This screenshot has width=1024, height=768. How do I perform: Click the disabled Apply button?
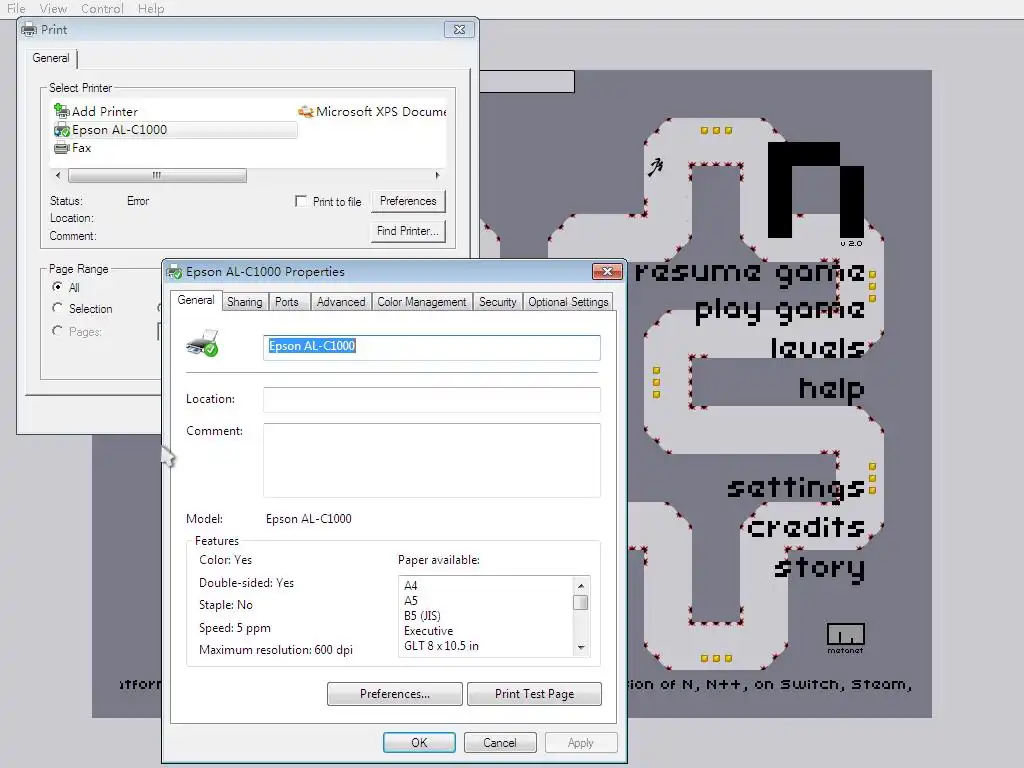[581, 743]
